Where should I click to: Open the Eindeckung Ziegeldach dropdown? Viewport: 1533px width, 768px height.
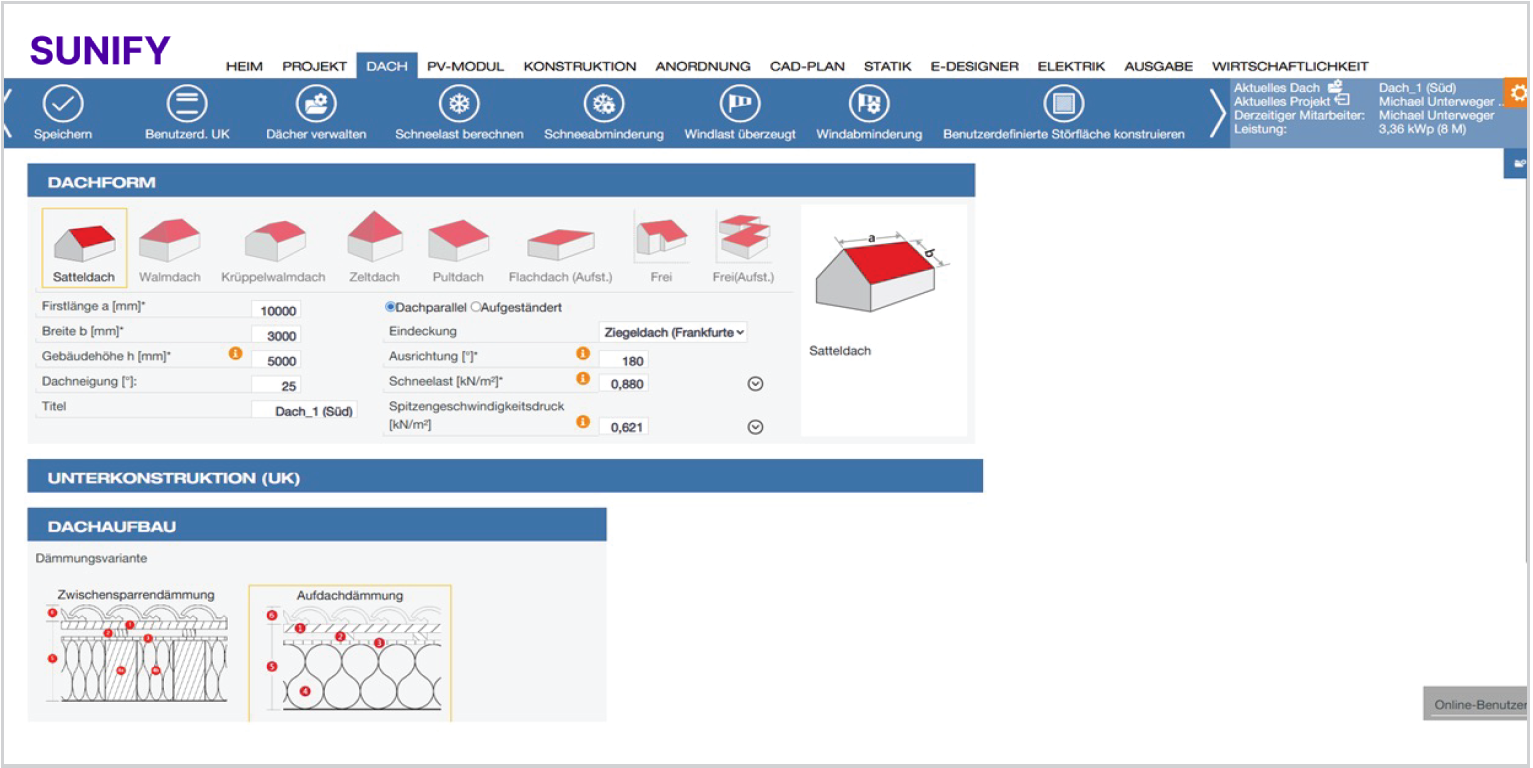tap(674, 332)
